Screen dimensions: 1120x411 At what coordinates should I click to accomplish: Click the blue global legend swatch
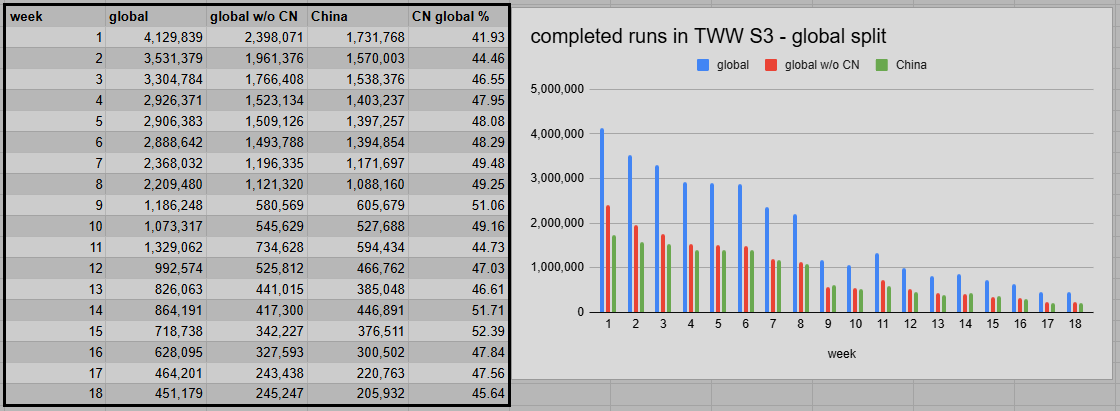point(703,65)
